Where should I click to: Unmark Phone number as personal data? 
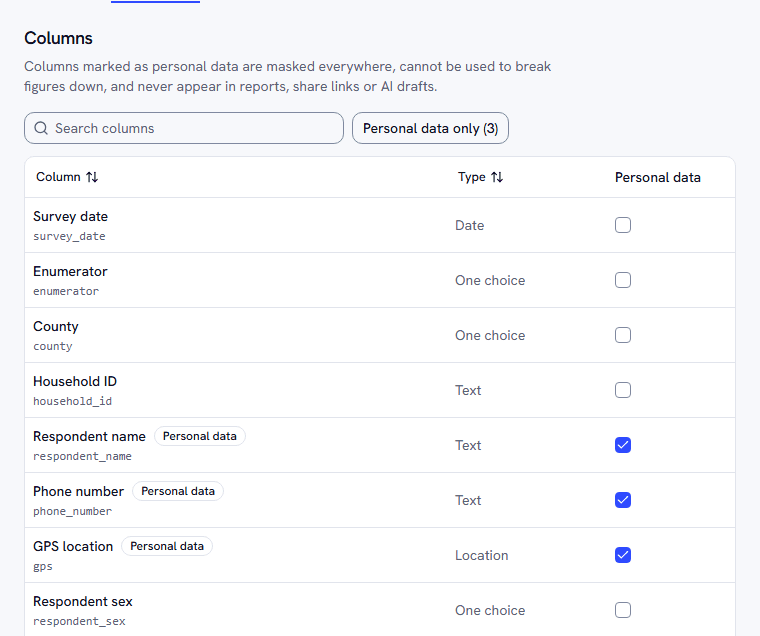point(623,500)
